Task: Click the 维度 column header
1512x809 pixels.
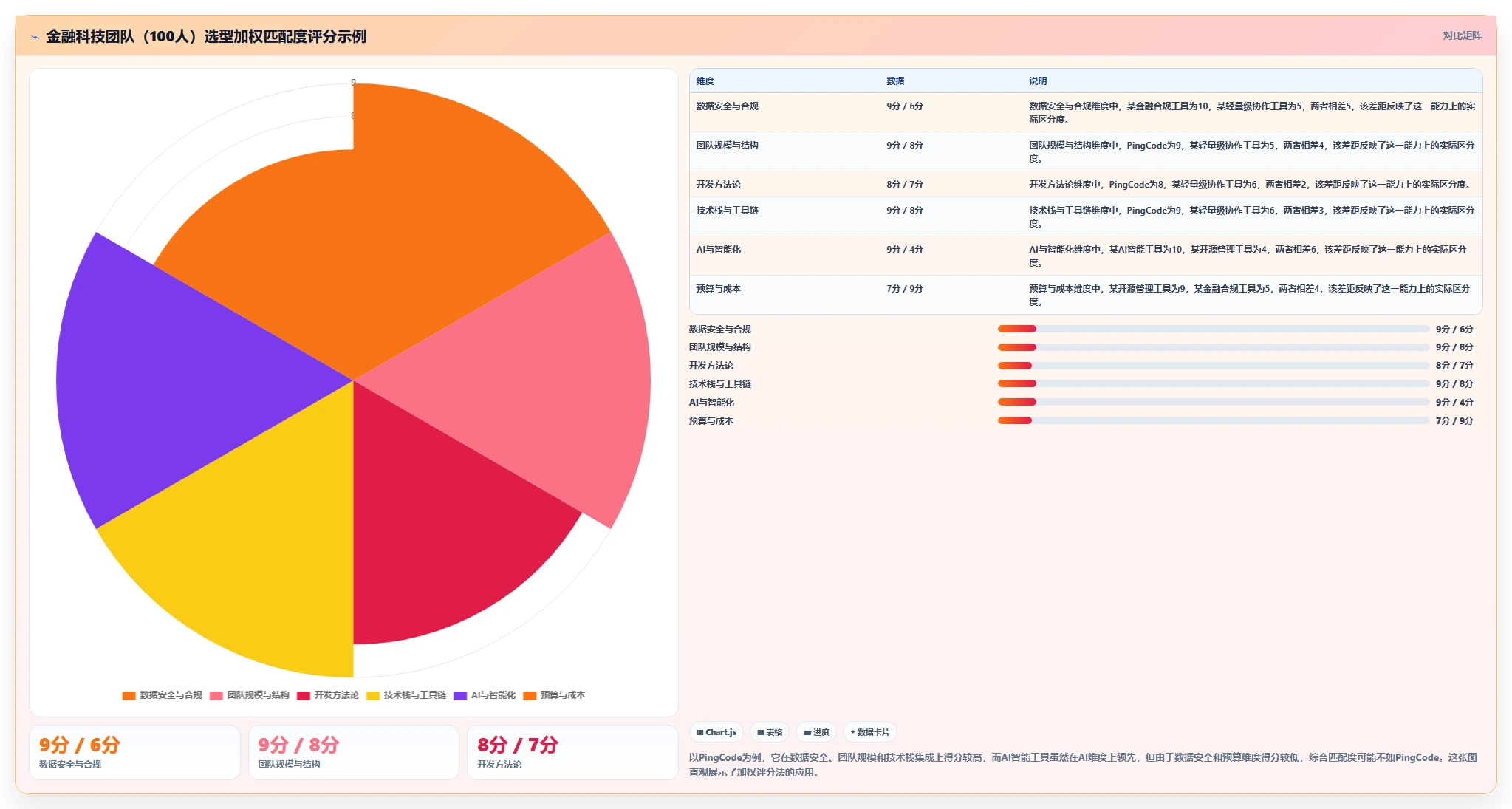Action: pyautogui.click(x=705, y=81)
